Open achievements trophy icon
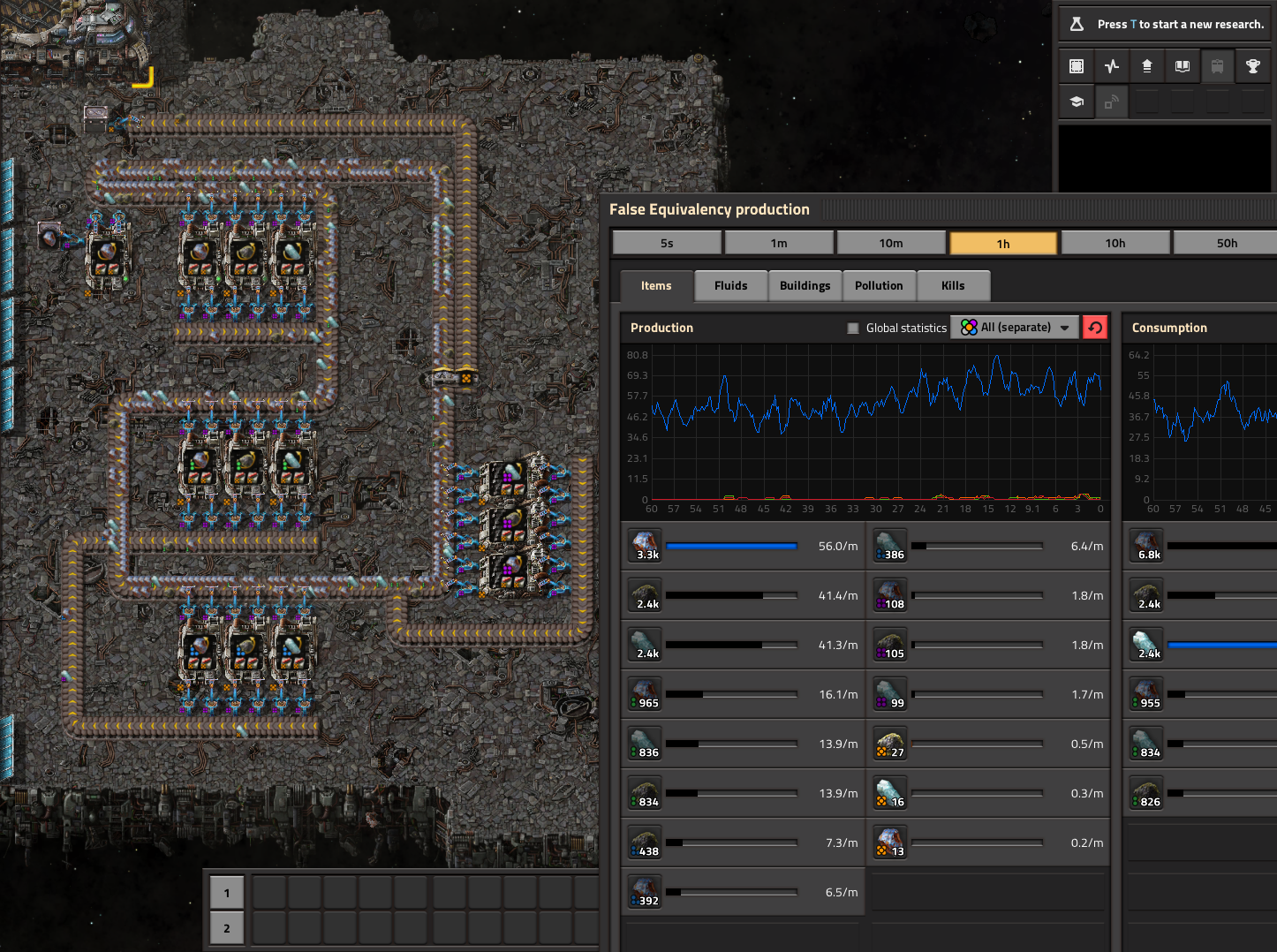 (x=1253, y=66)
